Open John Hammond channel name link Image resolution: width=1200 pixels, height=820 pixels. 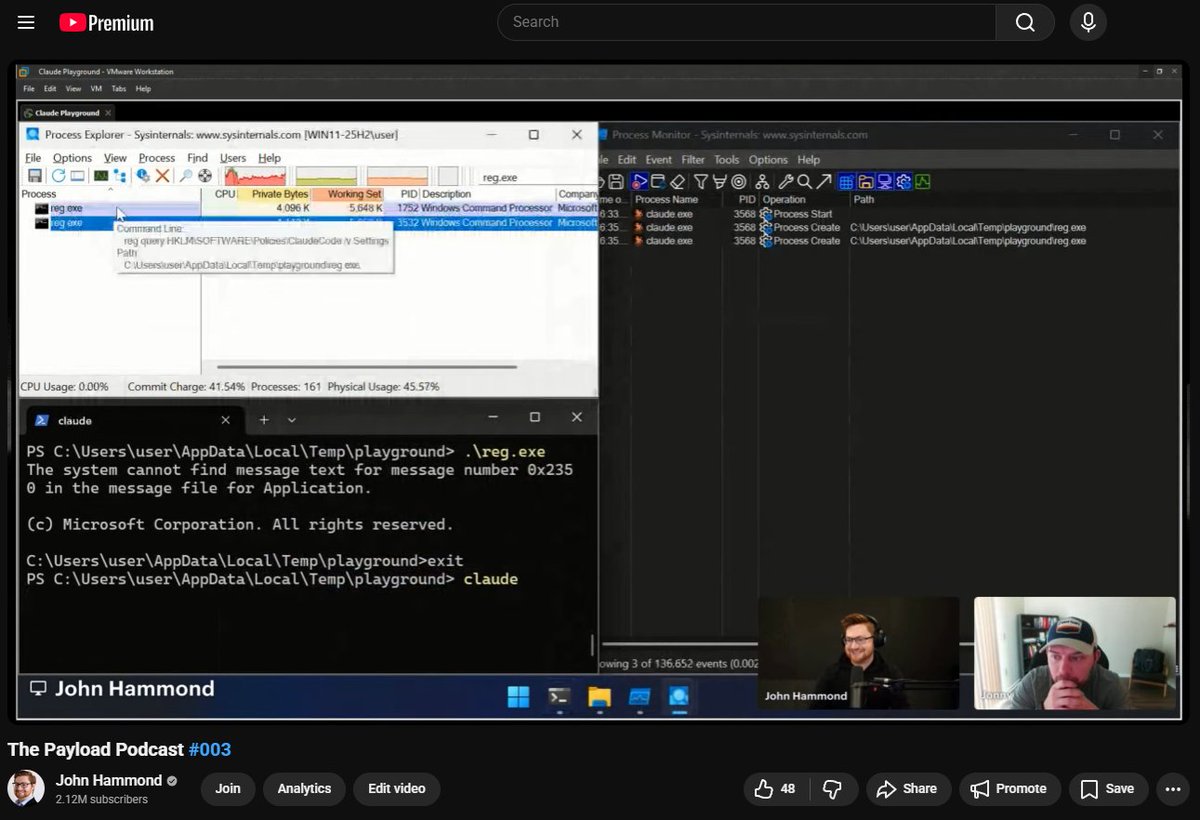[109, 780]
